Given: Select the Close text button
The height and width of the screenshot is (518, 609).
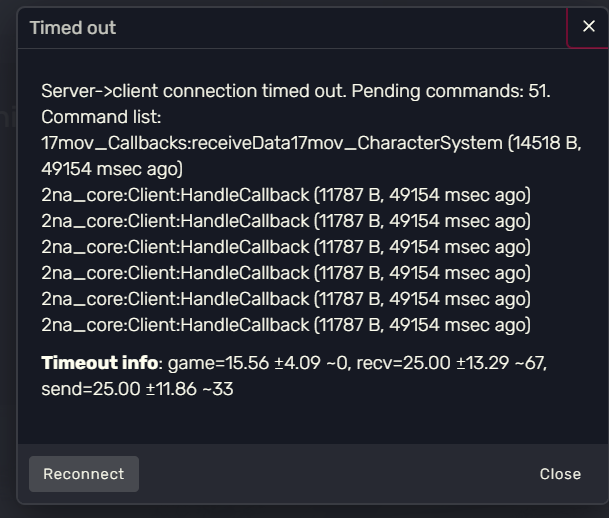Looking at the screenshot, I should coord(560,474).
